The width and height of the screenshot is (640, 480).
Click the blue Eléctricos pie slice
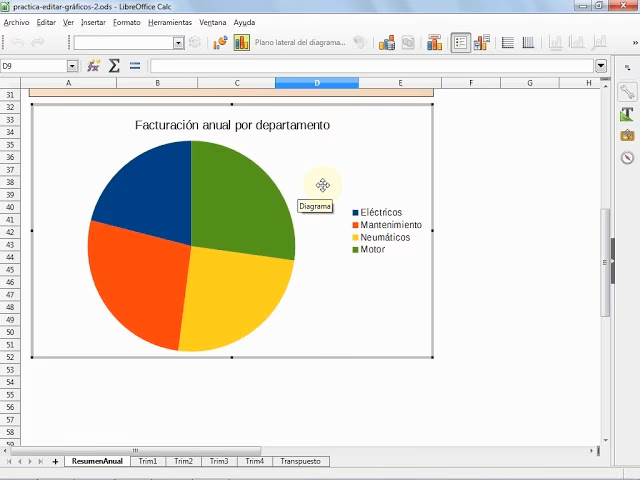(x=153, y=192)
